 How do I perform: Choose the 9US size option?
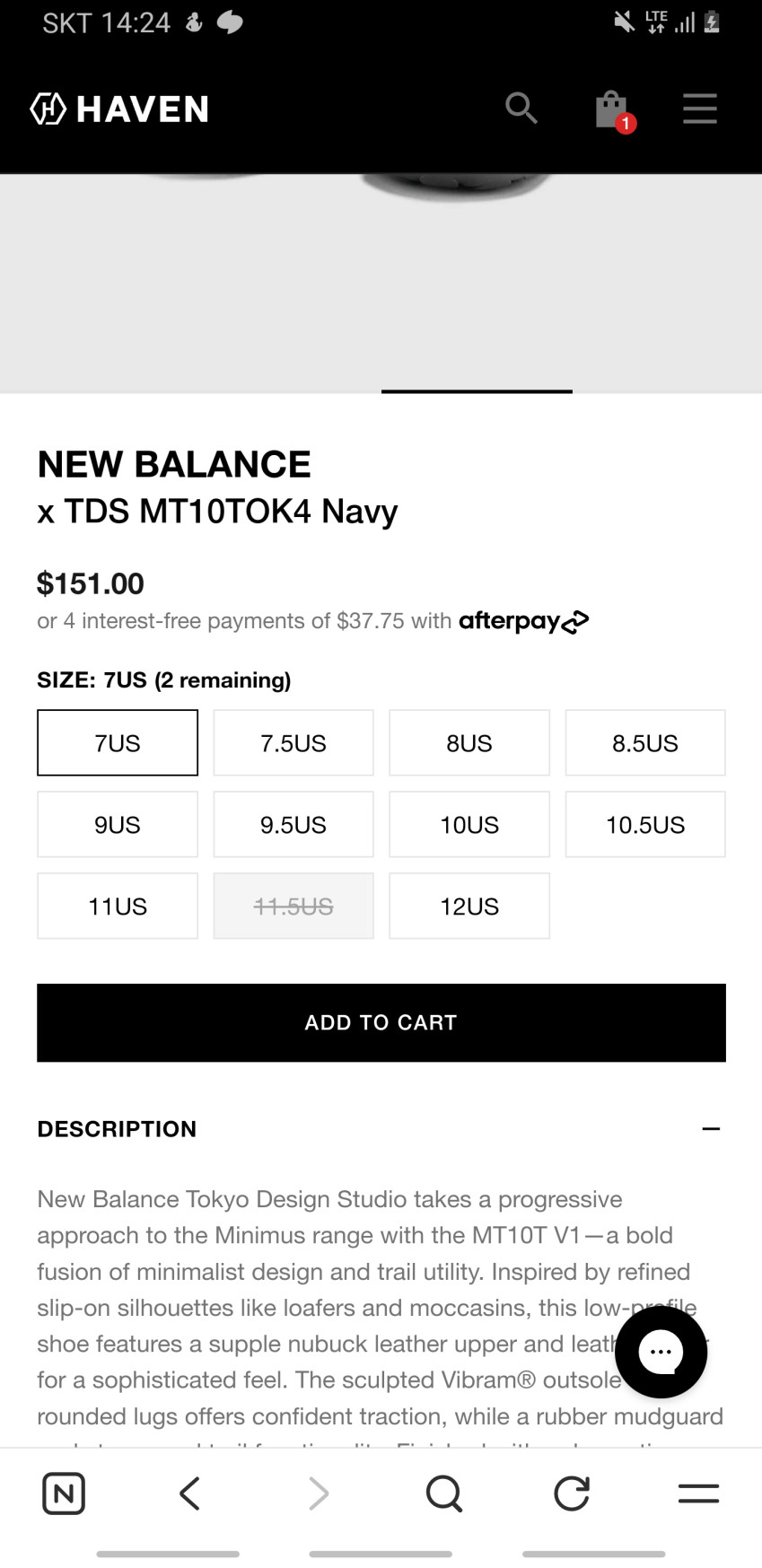pyautogui.click(x=118, y=825)
